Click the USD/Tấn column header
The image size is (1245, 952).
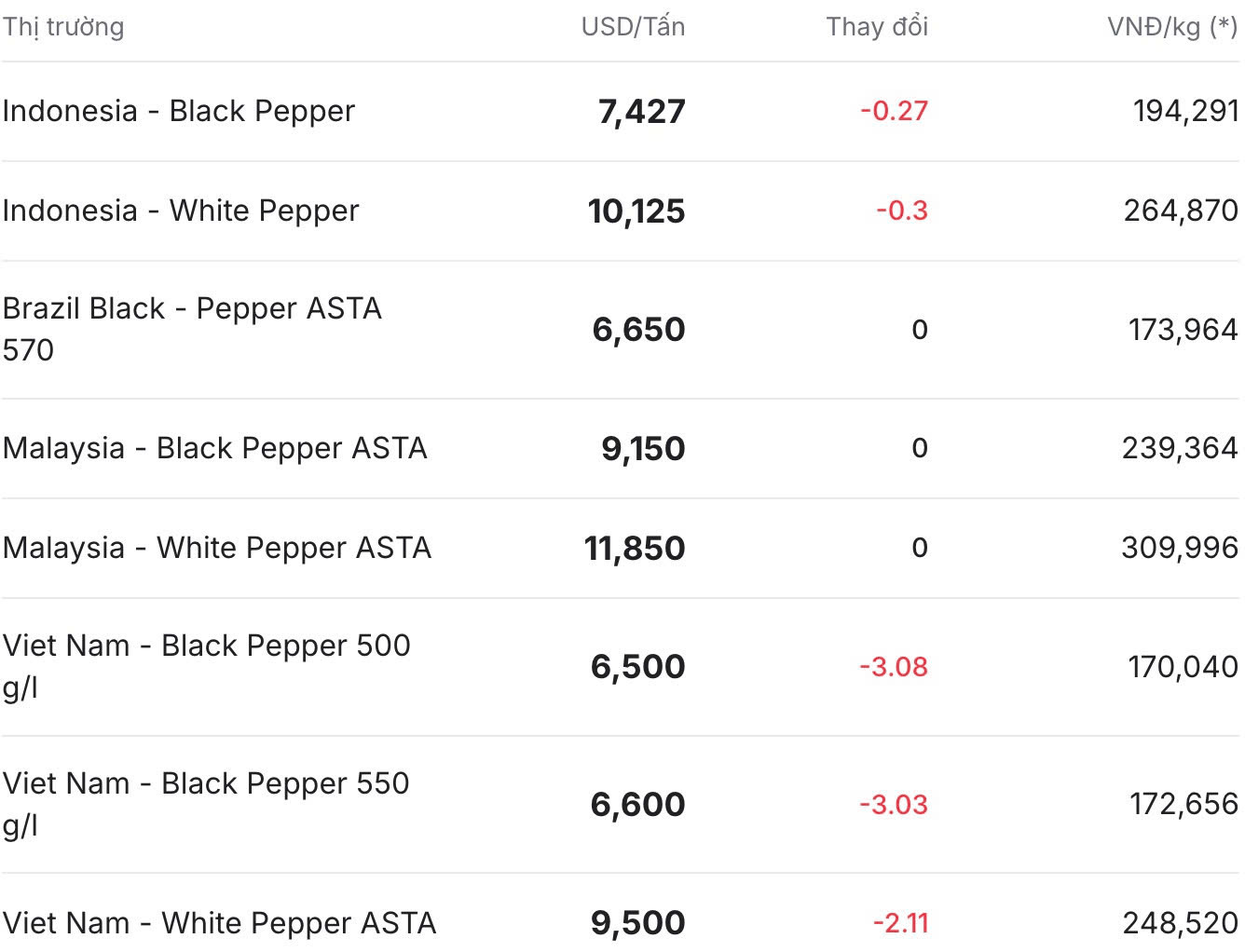[633, 27]
